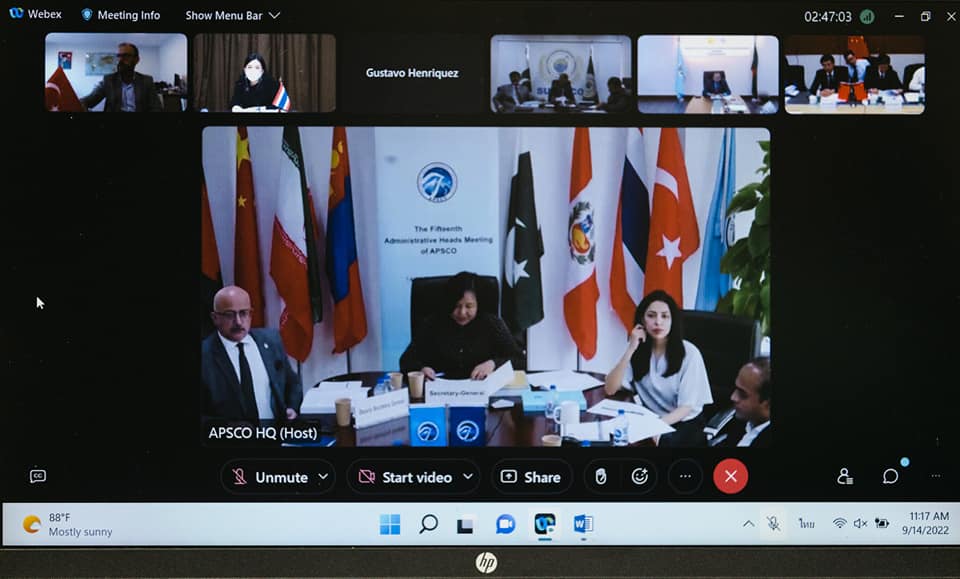The width and height of the screenshot is (960, 579).
Task: Expand the video options arrow beside Start video
Action: point(467,477)
